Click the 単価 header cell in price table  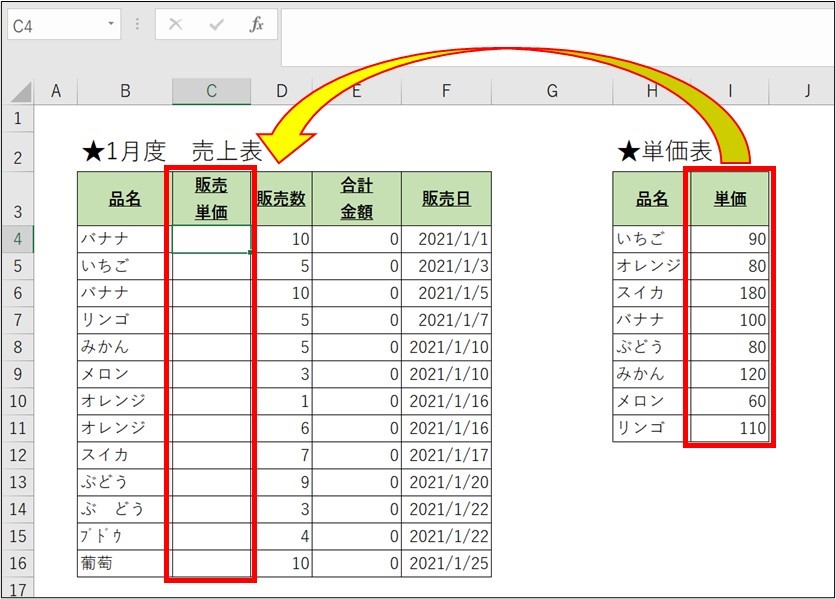click(729, 198)
